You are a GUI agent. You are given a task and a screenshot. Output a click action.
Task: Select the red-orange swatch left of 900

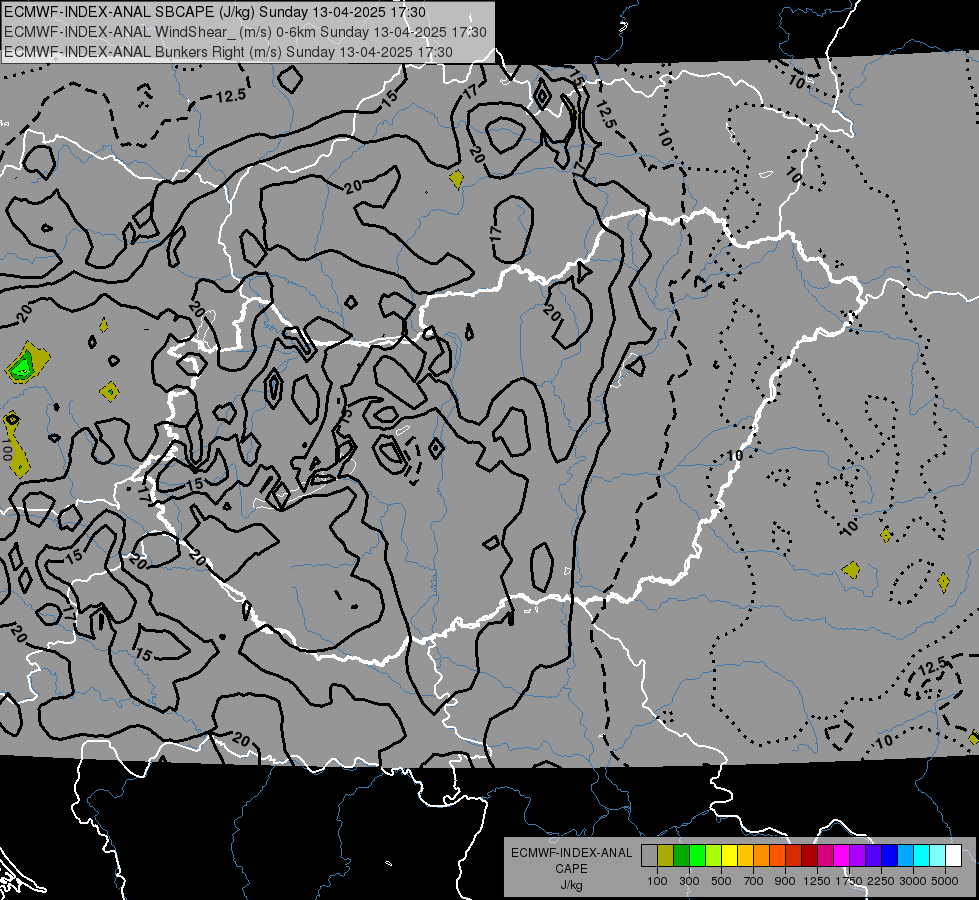(777, 856)
